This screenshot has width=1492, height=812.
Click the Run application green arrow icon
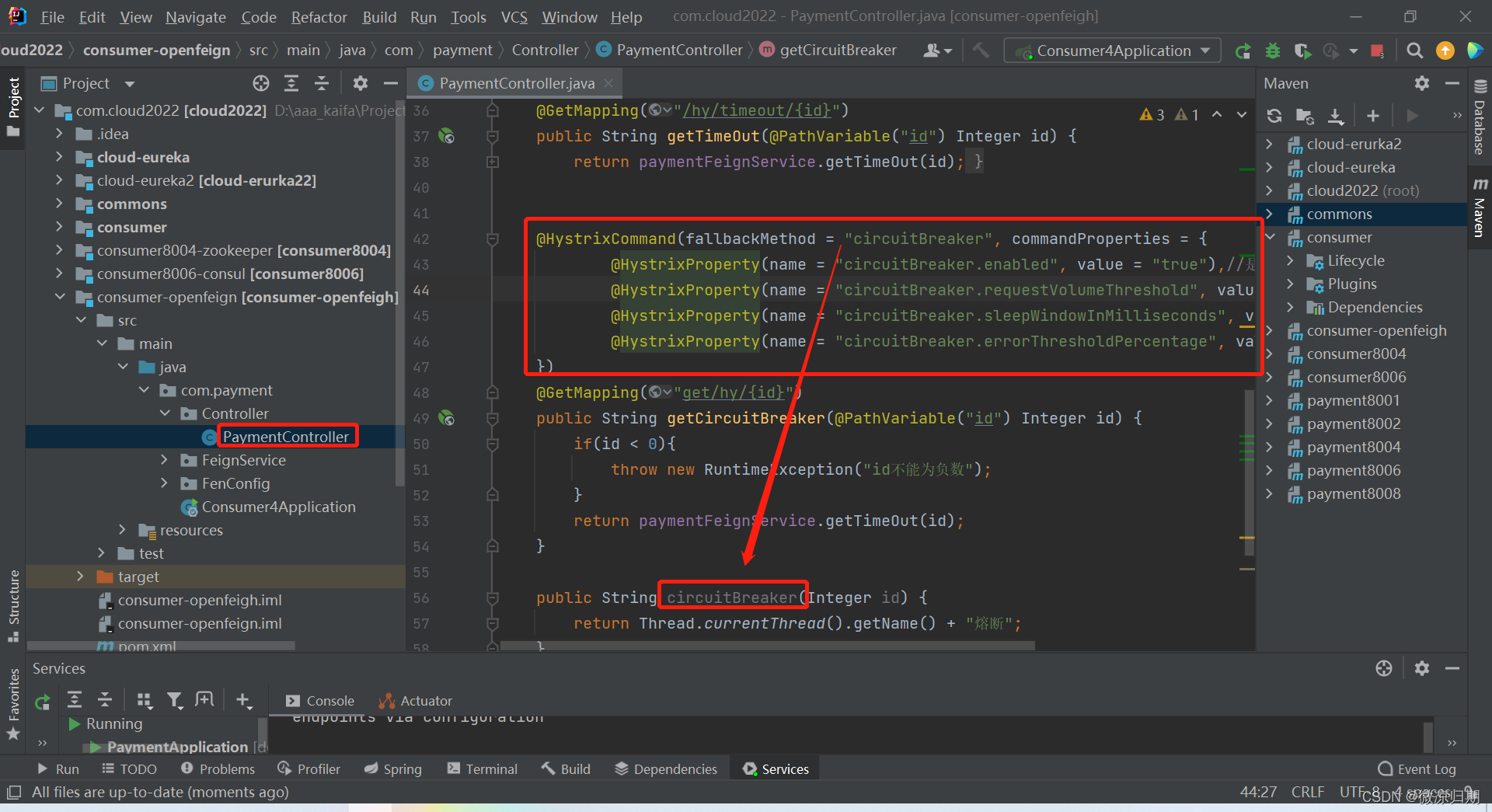click(1243, 51)
